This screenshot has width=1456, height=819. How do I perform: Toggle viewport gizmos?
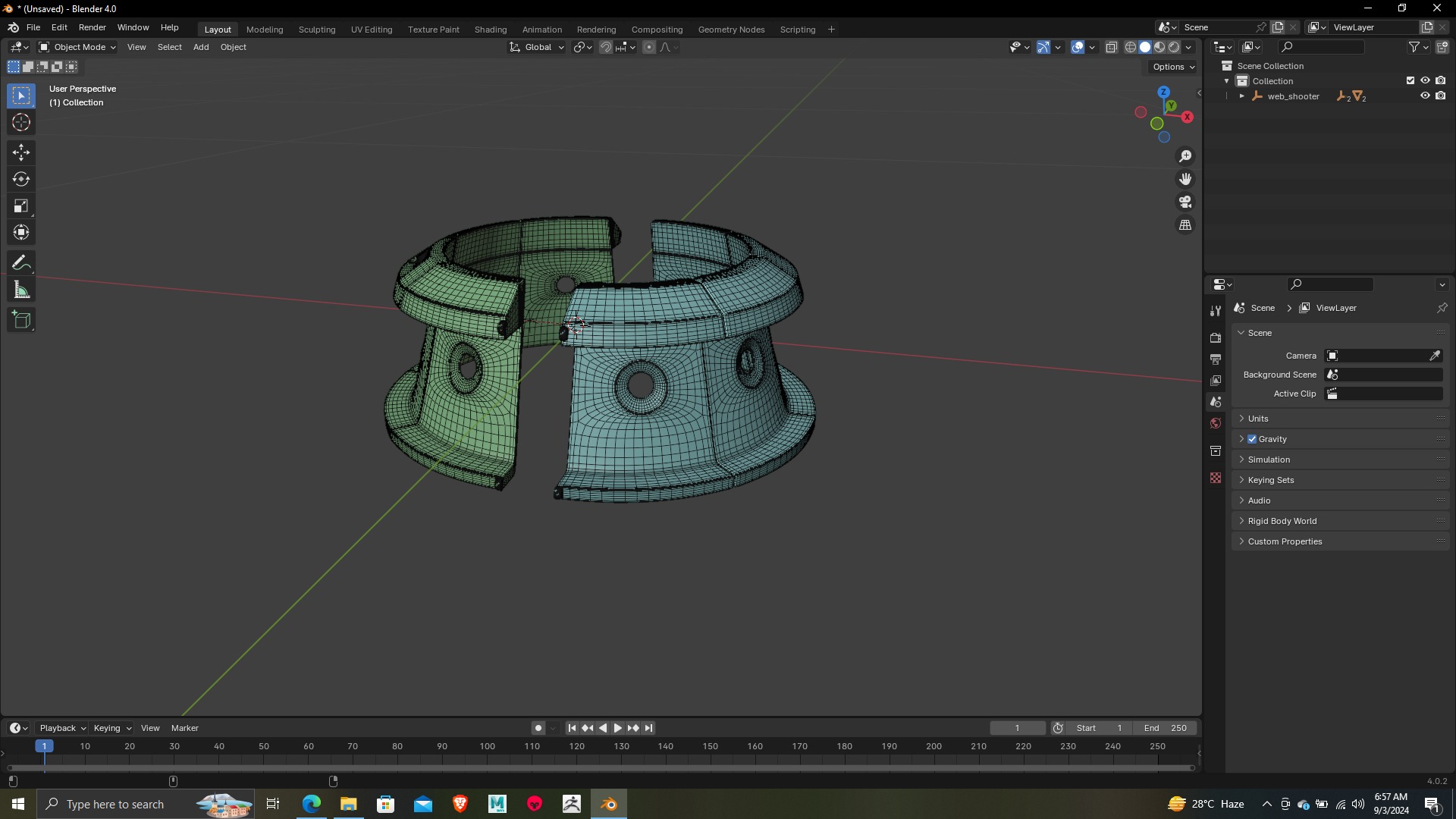pyautogui.click(x=1043, y=47)
